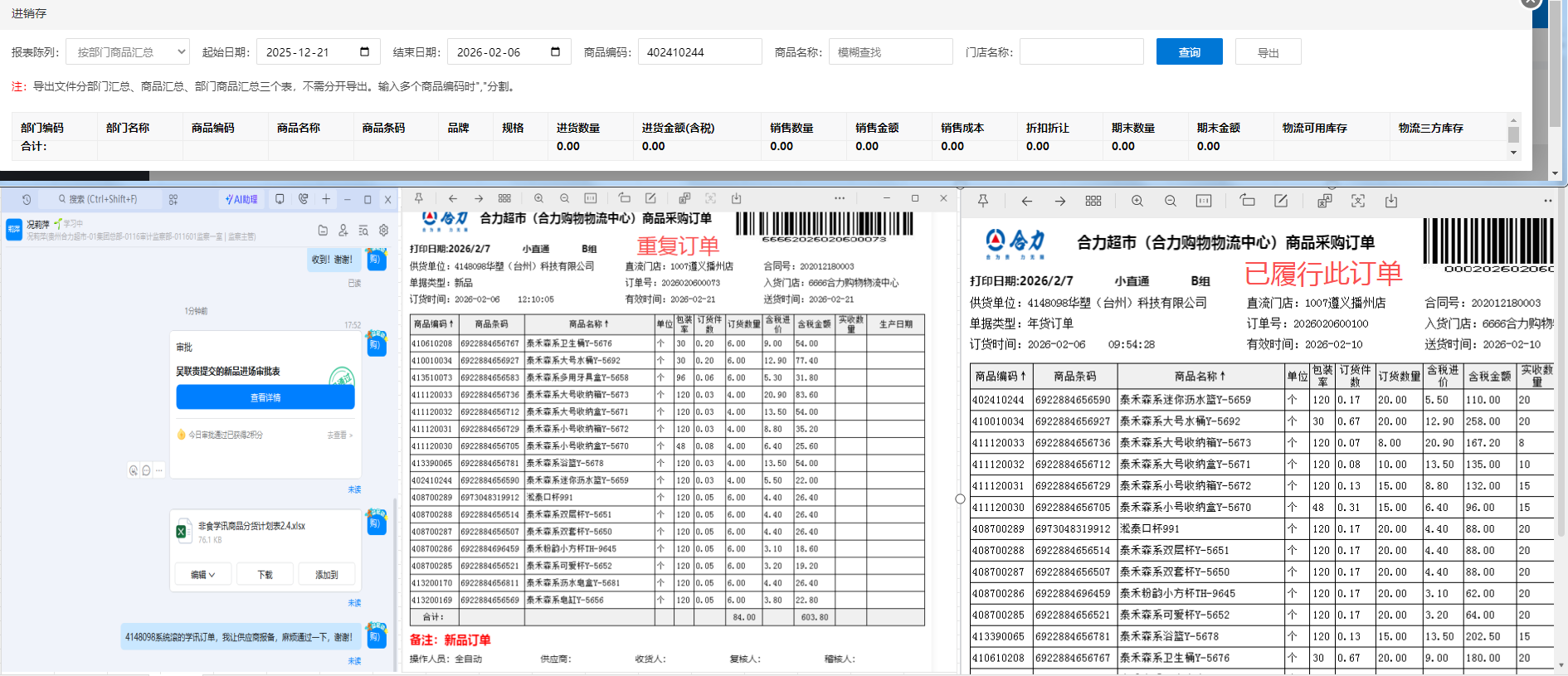Open chat history clock icon
Image resolution: width=1568 pixels, height=676 pixels.
point(27,200)
